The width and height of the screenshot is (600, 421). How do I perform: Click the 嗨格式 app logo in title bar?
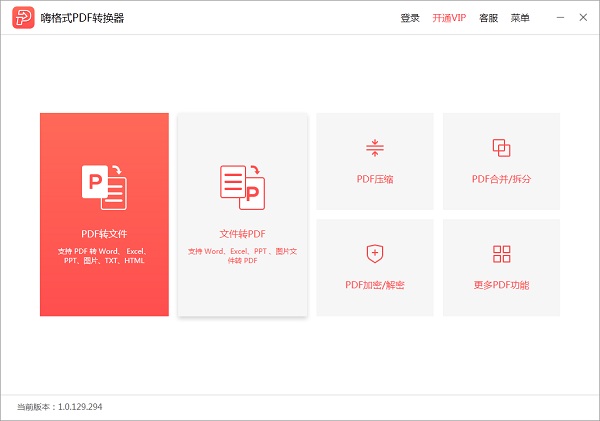(x=22, y=18)
